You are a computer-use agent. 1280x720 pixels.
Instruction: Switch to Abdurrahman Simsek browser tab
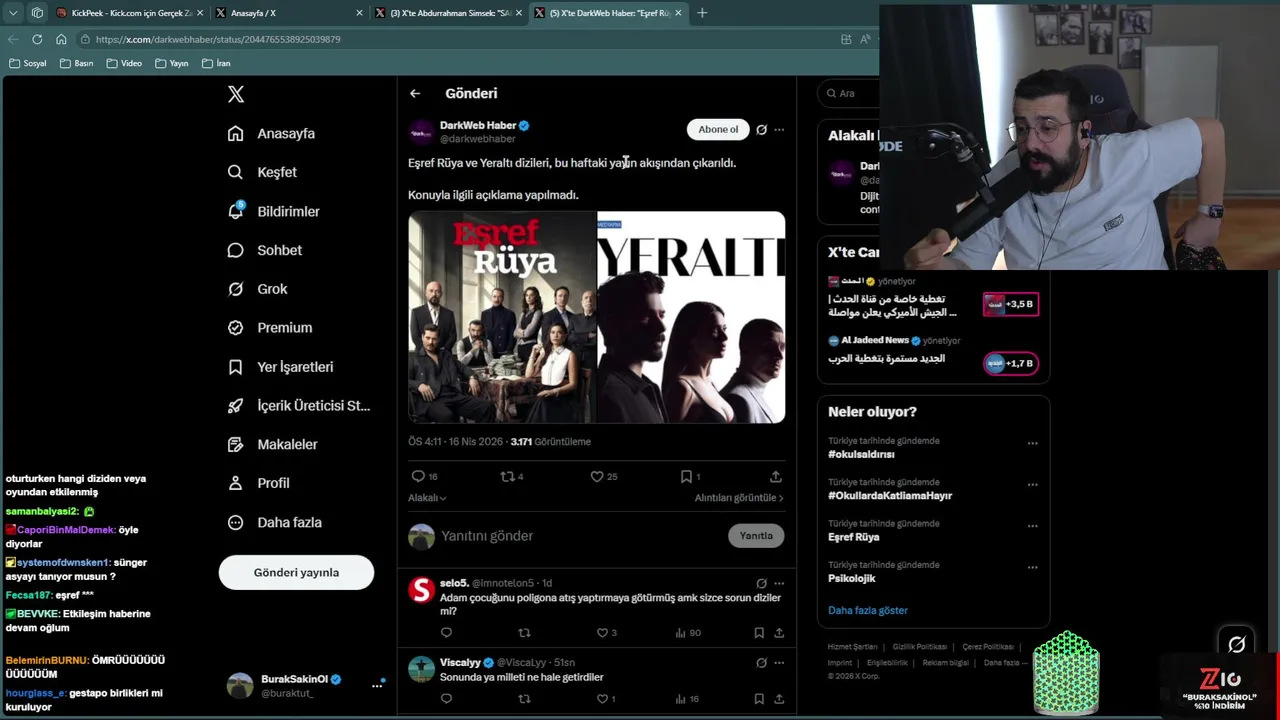(449, 13)
